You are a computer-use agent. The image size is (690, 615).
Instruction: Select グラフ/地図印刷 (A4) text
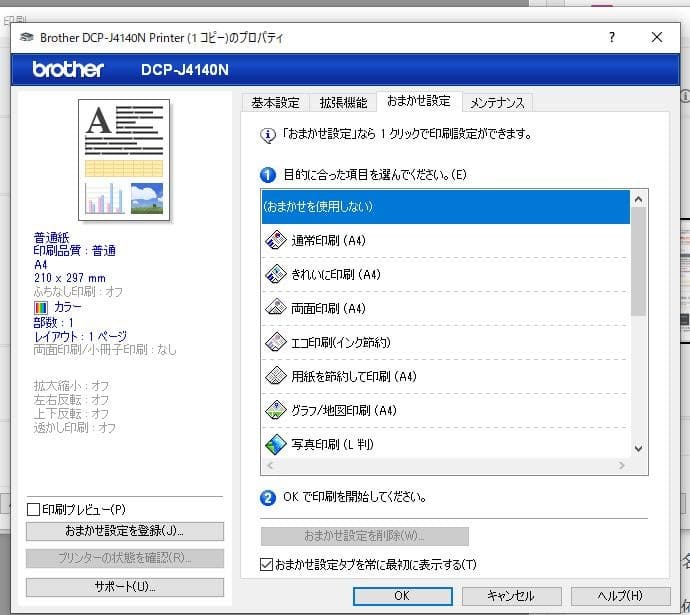click(344, 410)
